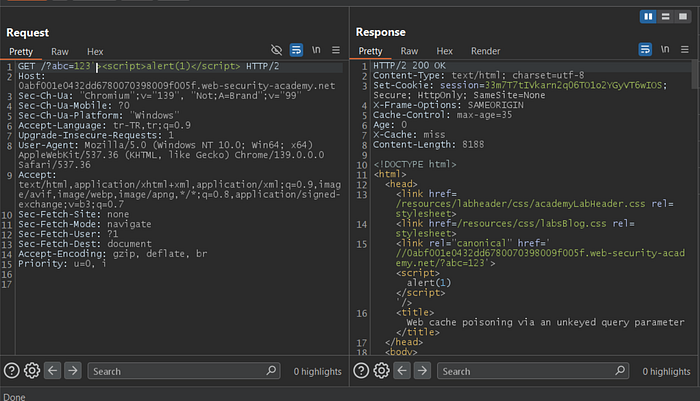This screenshot has width=700, height=401.
Task: Toggle \n newline display in Request panel
Action: pyautogui.click(x=316, y=50)
